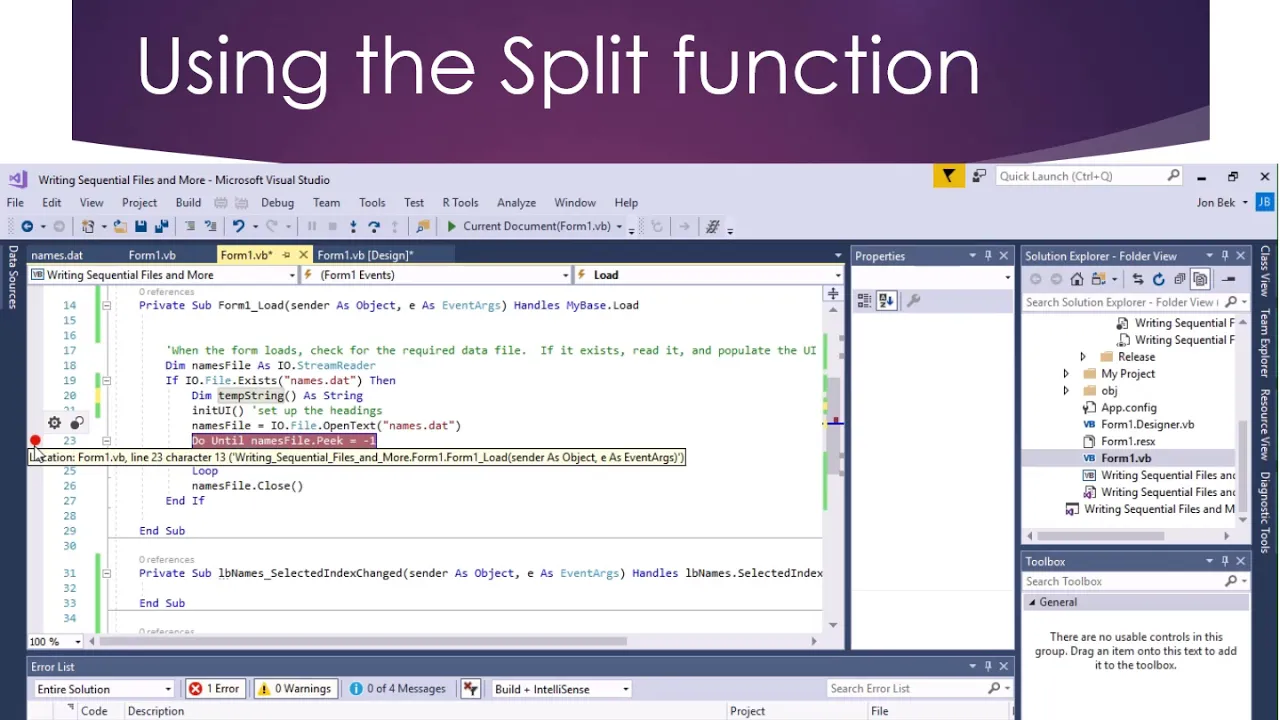This screenshot has height=720, width=1280.
Task: Open the Build menu
Action: pos(188,202)
